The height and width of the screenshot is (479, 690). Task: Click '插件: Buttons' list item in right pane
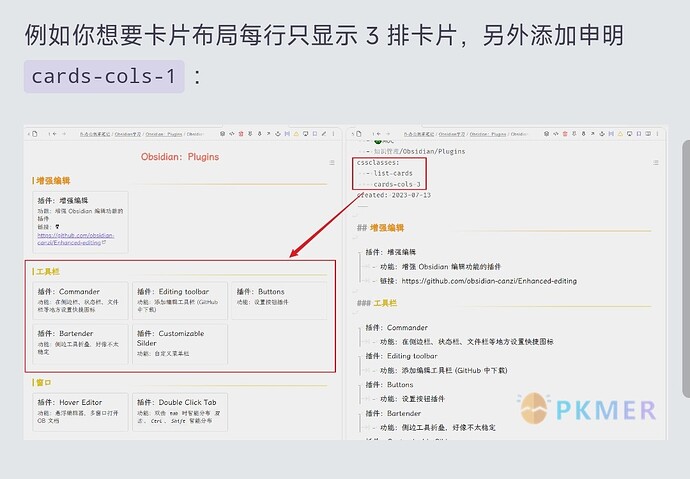click(389, 384)
